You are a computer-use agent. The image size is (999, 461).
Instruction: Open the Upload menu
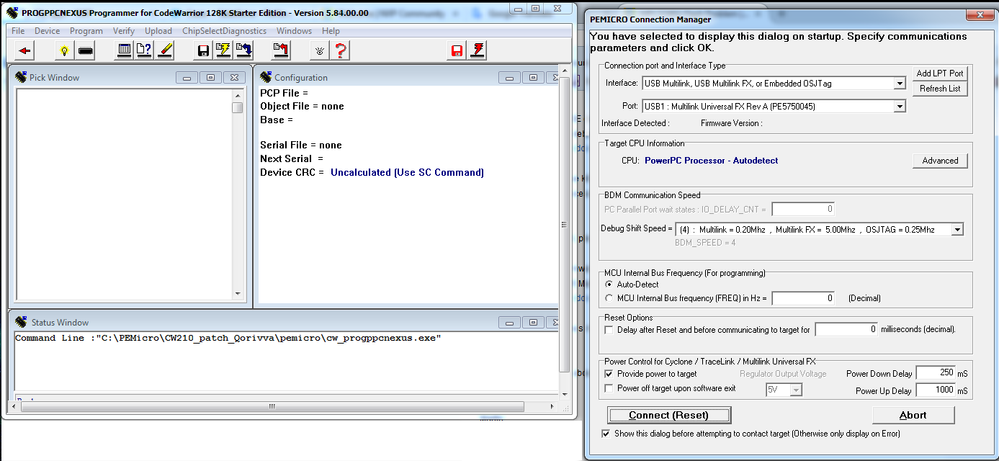coord(158,31)
